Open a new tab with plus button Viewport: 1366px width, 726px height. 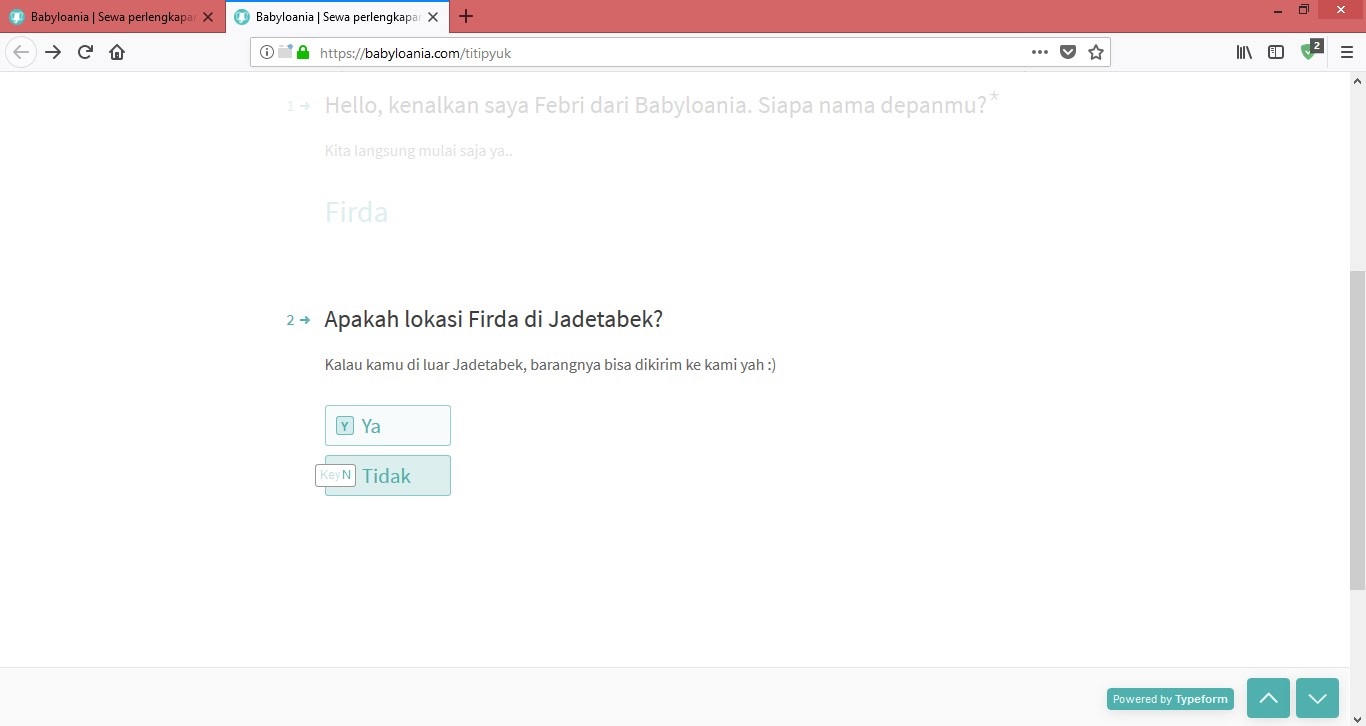466,16
